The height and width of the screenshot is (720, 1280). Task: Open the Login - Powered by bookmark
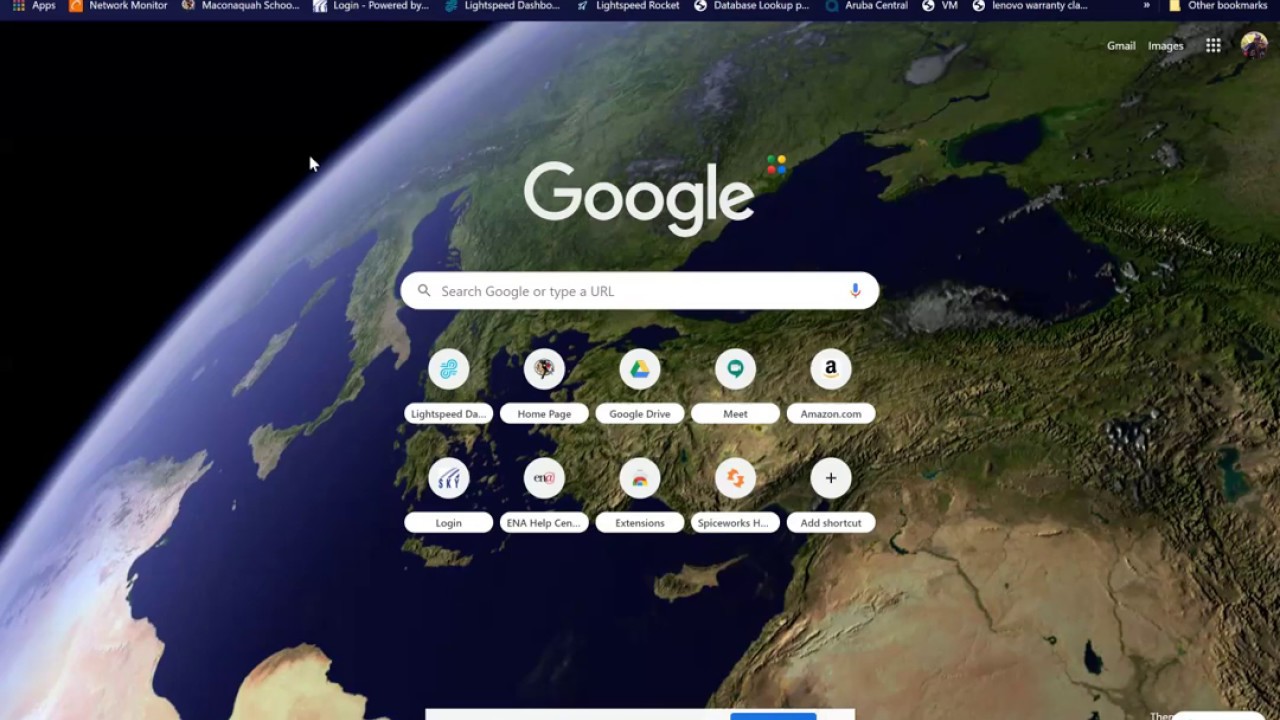coord(371,6)
